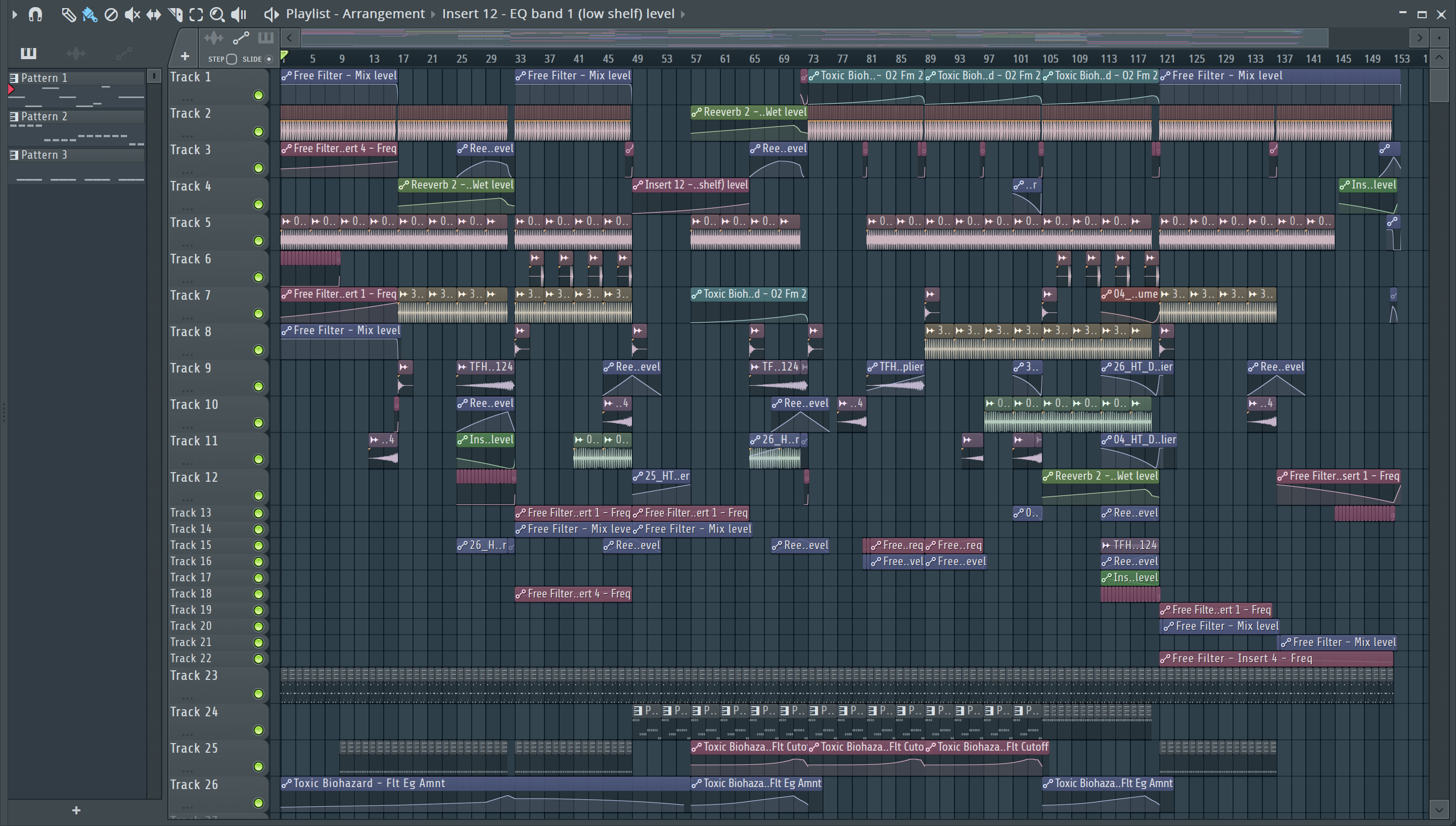
Task: Switch the picker to automation clips view
Action: 124,53
